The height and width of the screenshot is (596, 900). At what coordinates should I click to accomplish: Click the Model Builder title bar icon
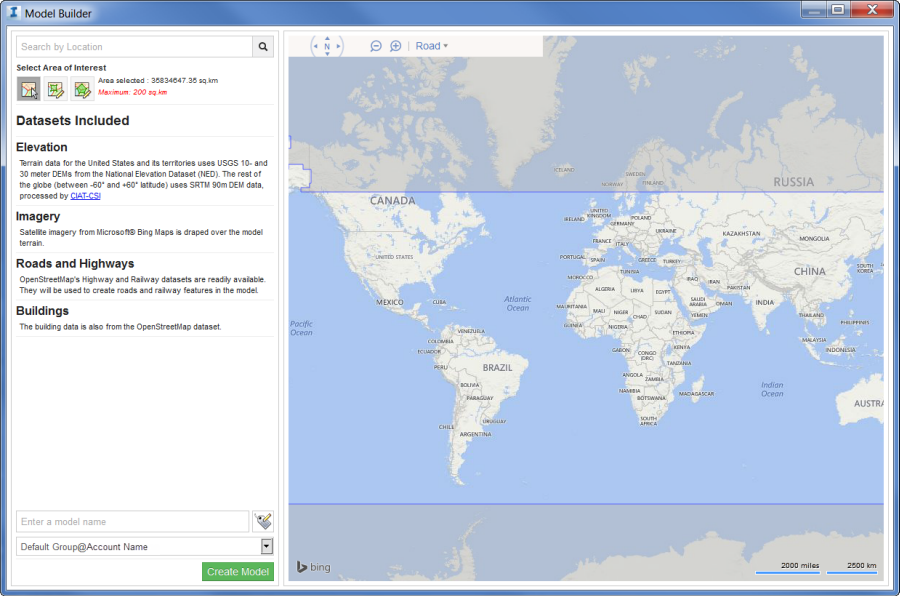[14, 12]
